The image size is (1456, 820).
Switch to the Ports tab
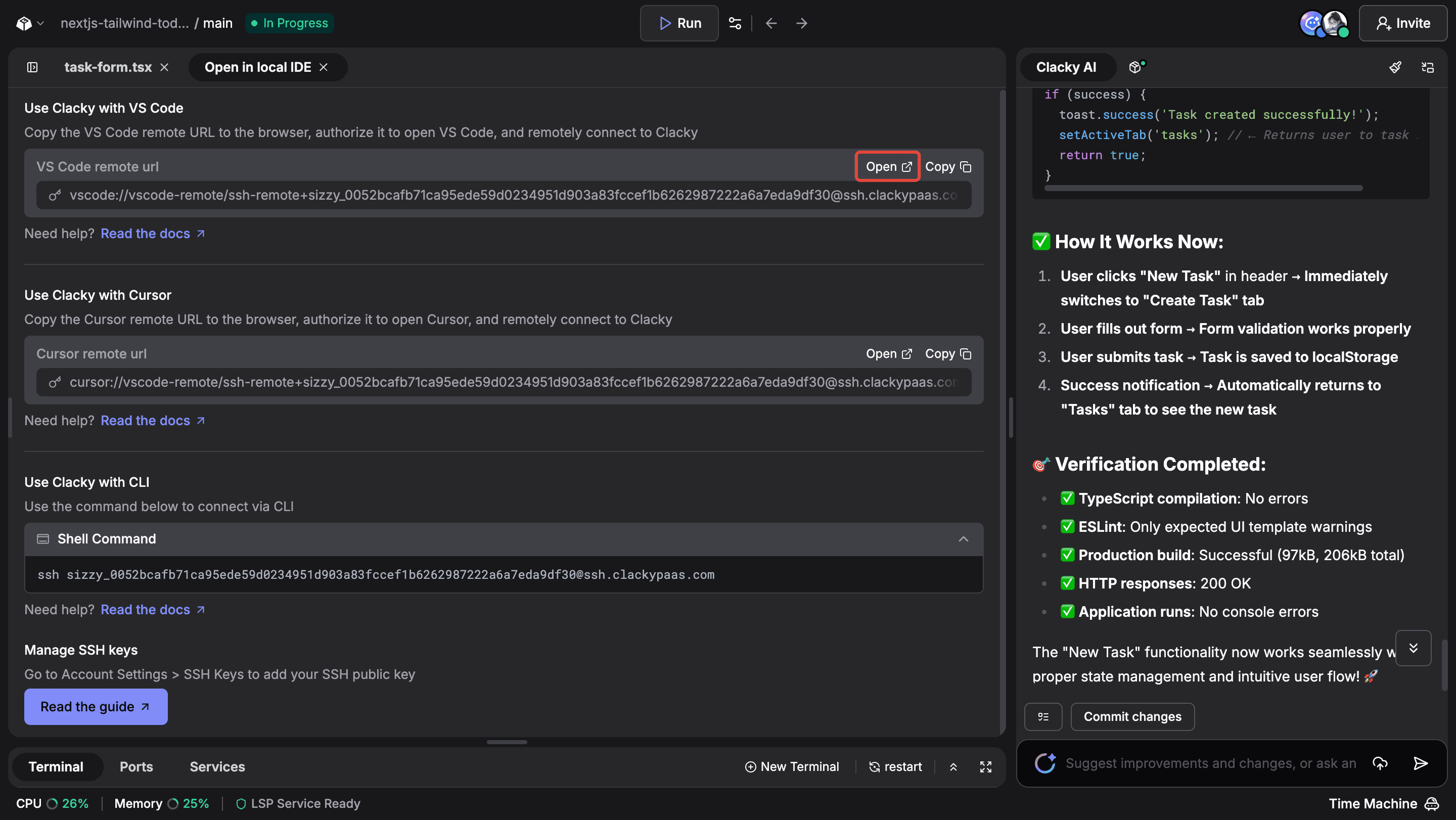tap(136, 767)
